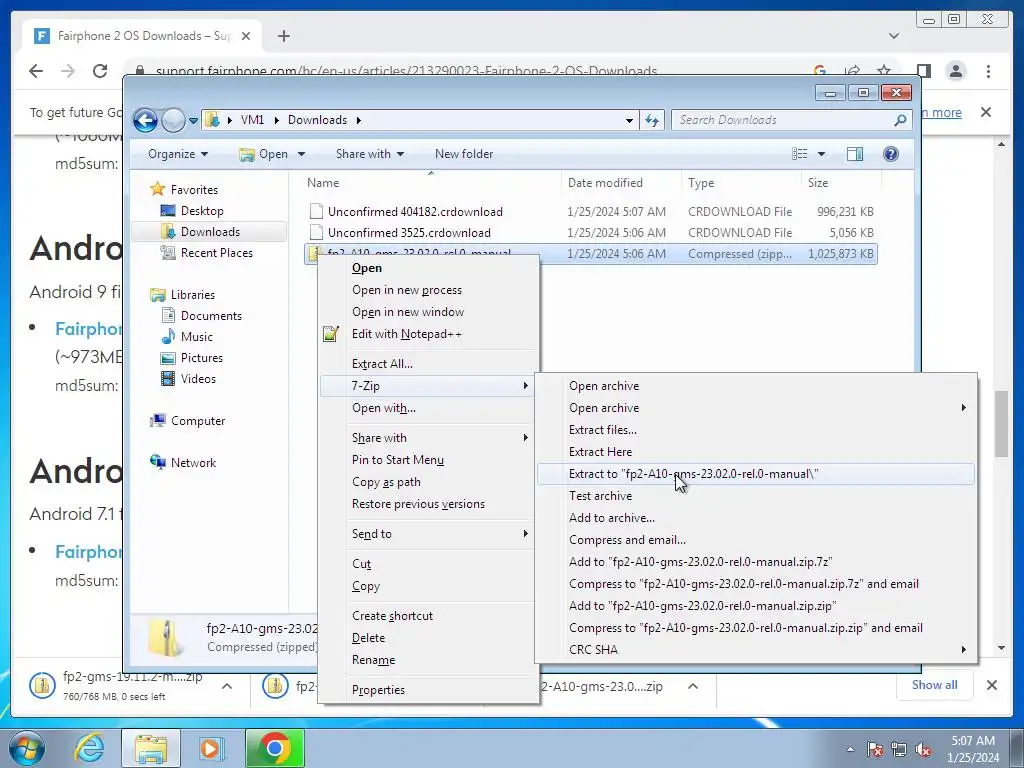Screen dimensions: 1024x768
Task: Toggle the preview pane icon
Action: 854,154
